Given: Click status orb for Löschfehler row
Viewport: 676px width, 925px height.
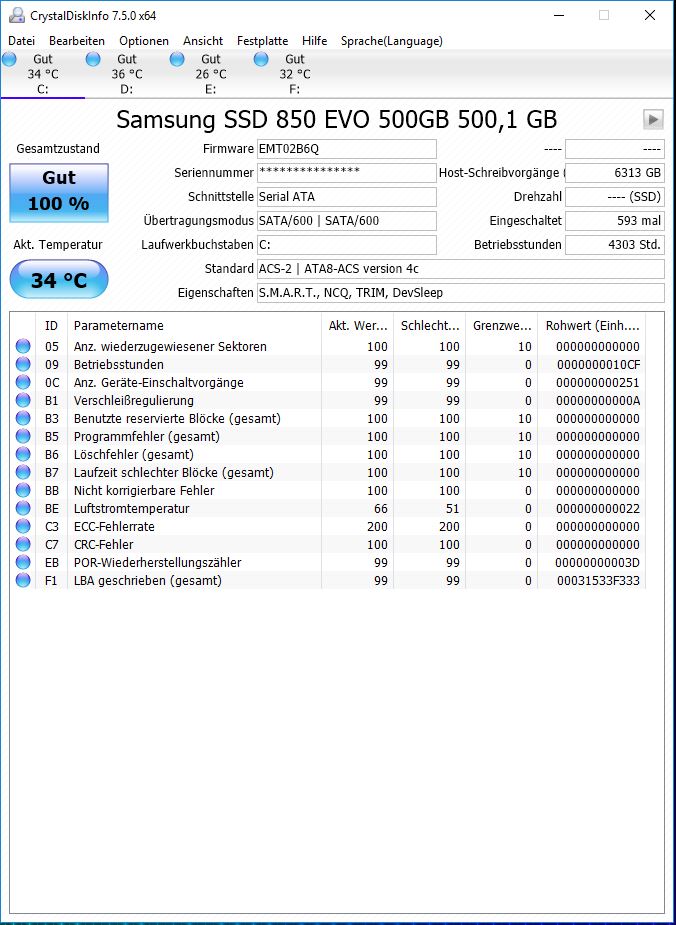Looking at the screenshot, I should coord(23,454).
